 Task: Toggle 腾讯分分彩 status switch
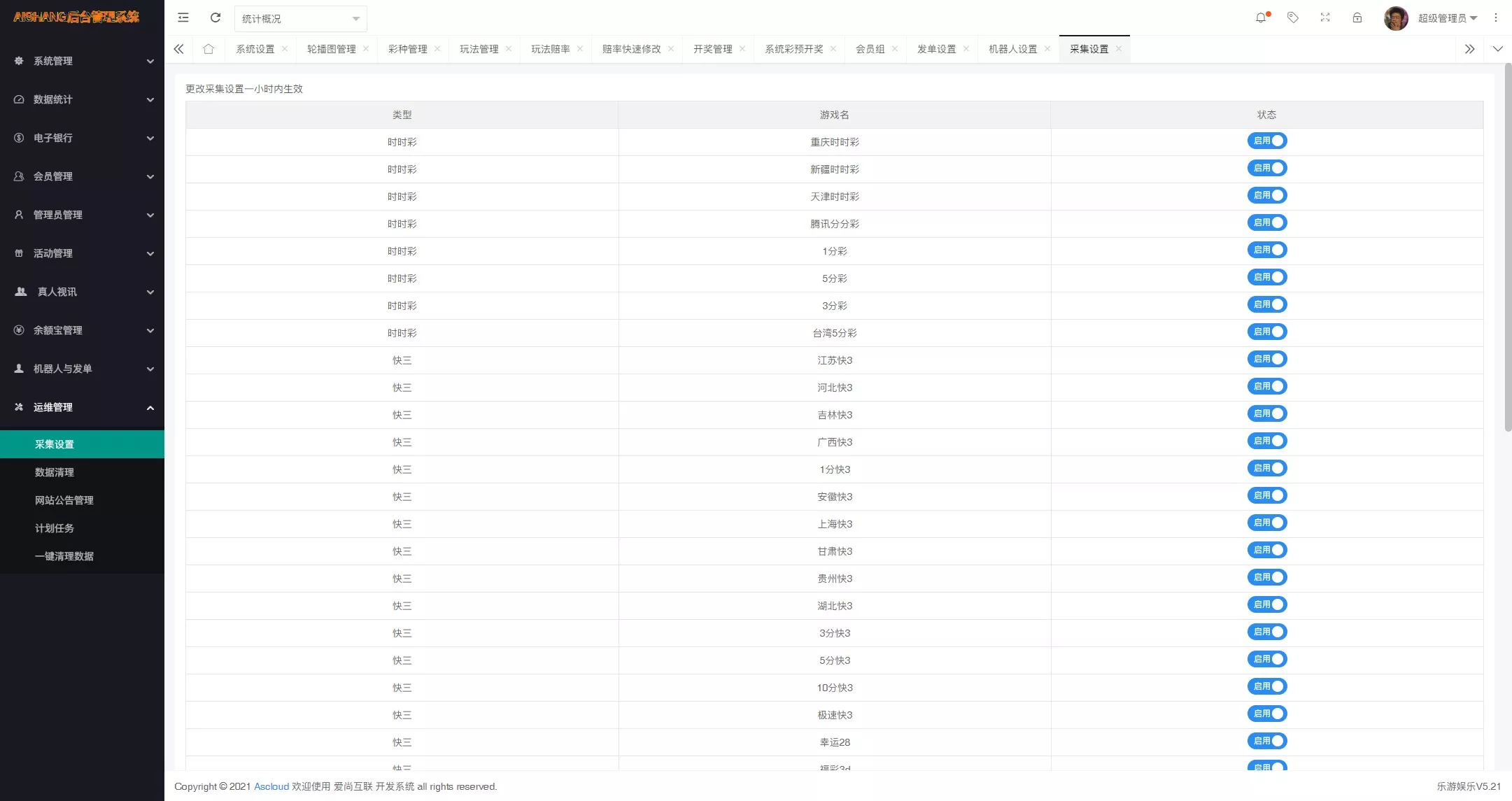(1267, 223)
